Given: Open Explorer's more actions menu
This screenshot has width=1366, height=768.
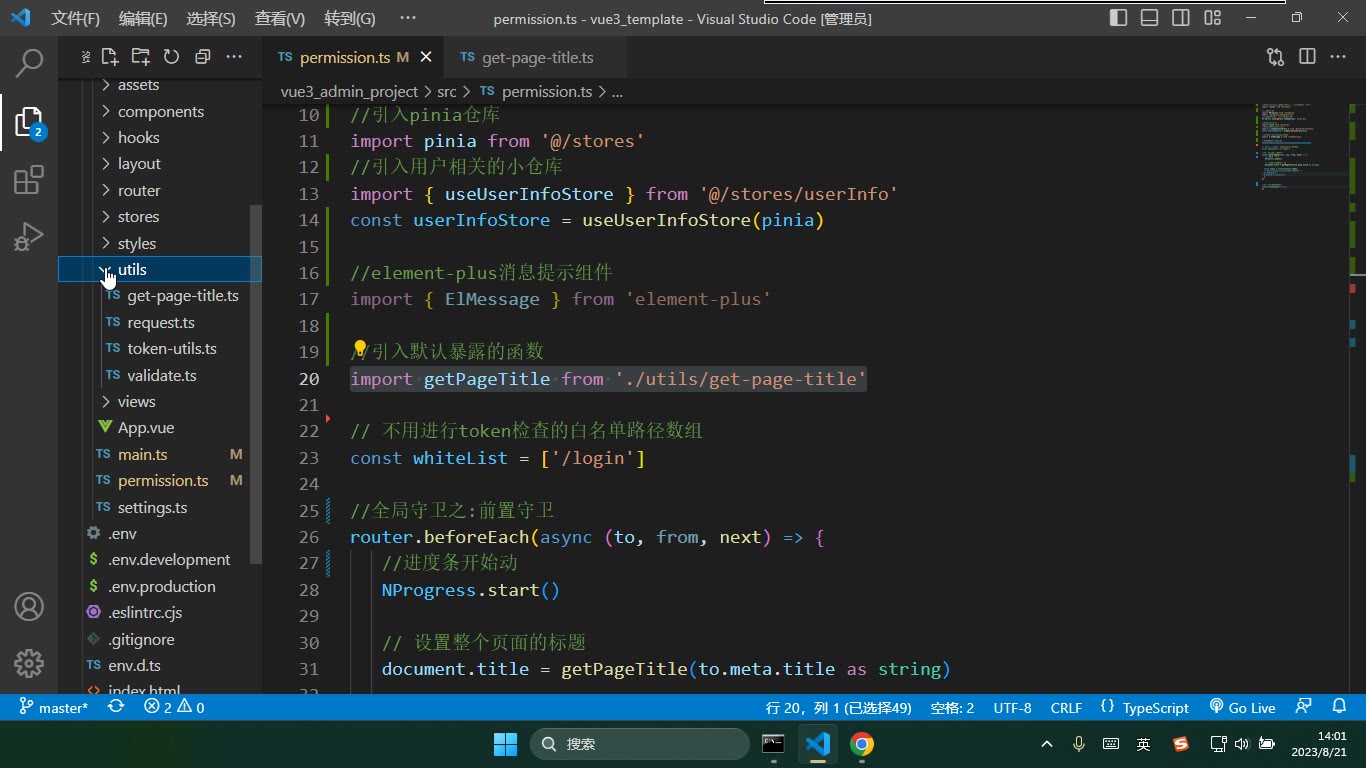Looking at the screenshot, I should coord(234,57).
